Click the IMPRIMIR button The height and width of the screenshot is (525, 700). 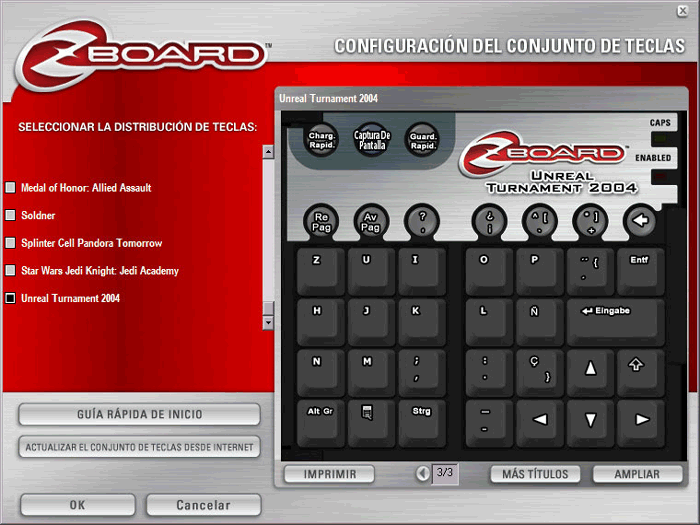[329, 474]
